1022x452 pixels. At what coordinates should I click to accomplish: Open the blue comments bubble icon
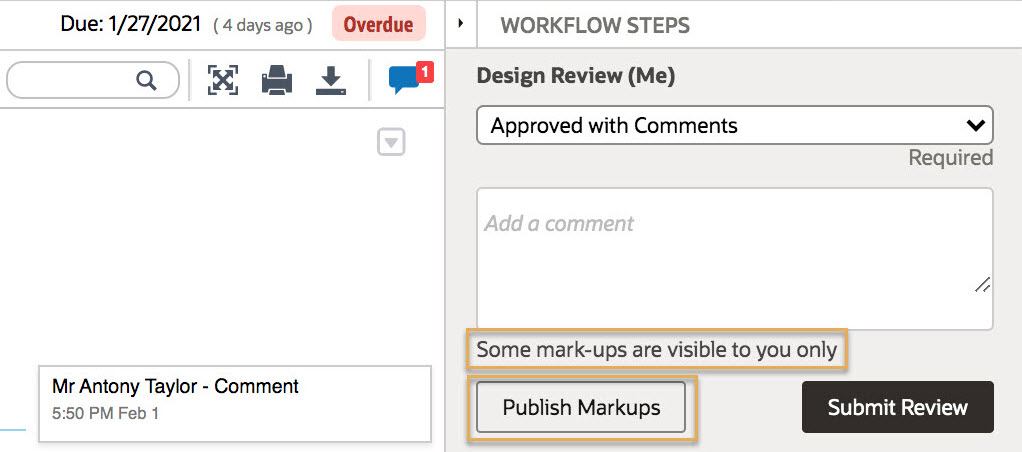pos(403,81)
